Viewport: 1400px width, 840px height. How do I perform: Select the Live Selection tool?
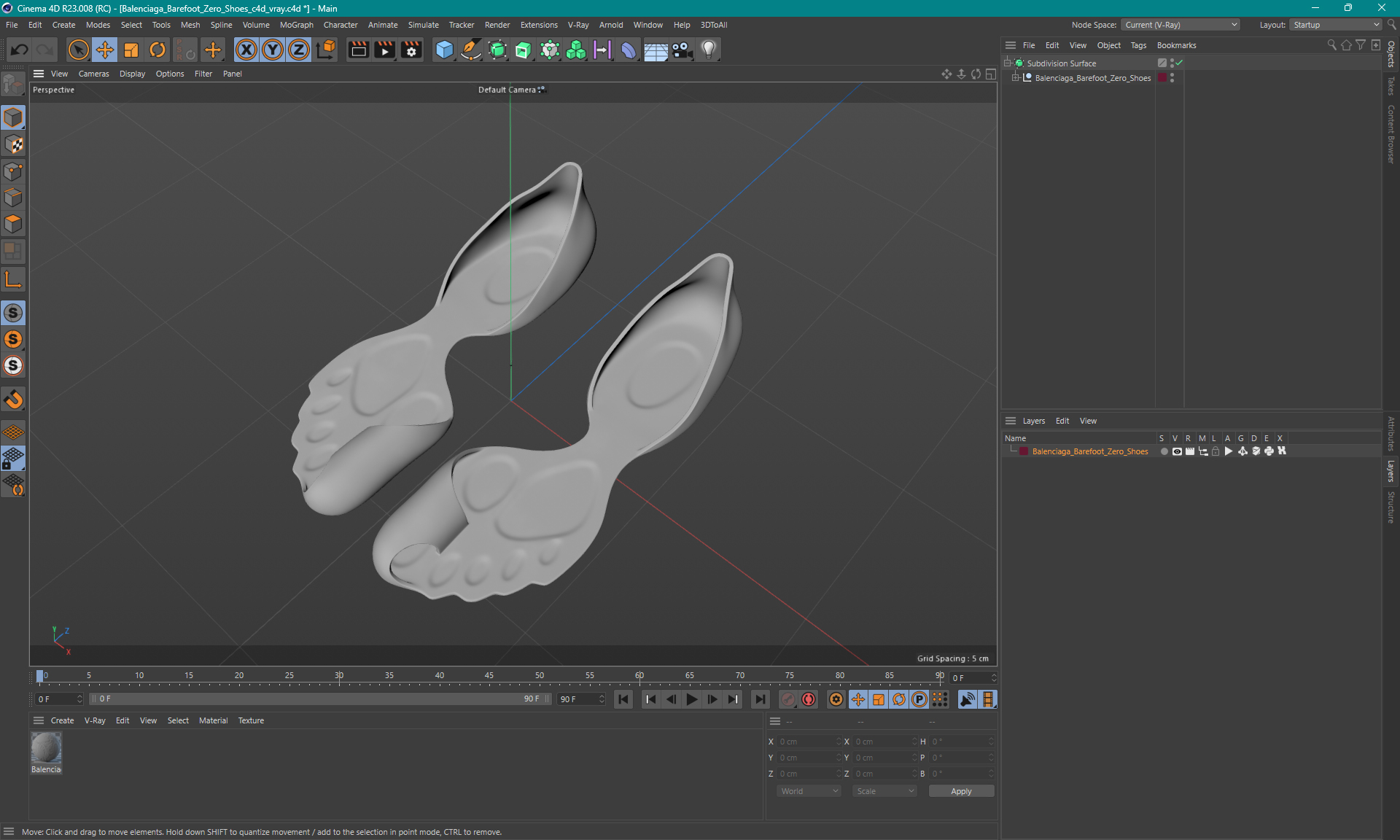click(78, 50)
